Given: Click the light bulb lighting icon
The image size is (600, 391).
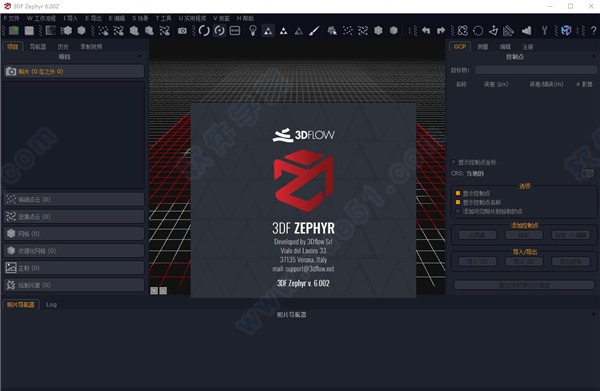Looking at the screenshot, I should click(253, 31).
